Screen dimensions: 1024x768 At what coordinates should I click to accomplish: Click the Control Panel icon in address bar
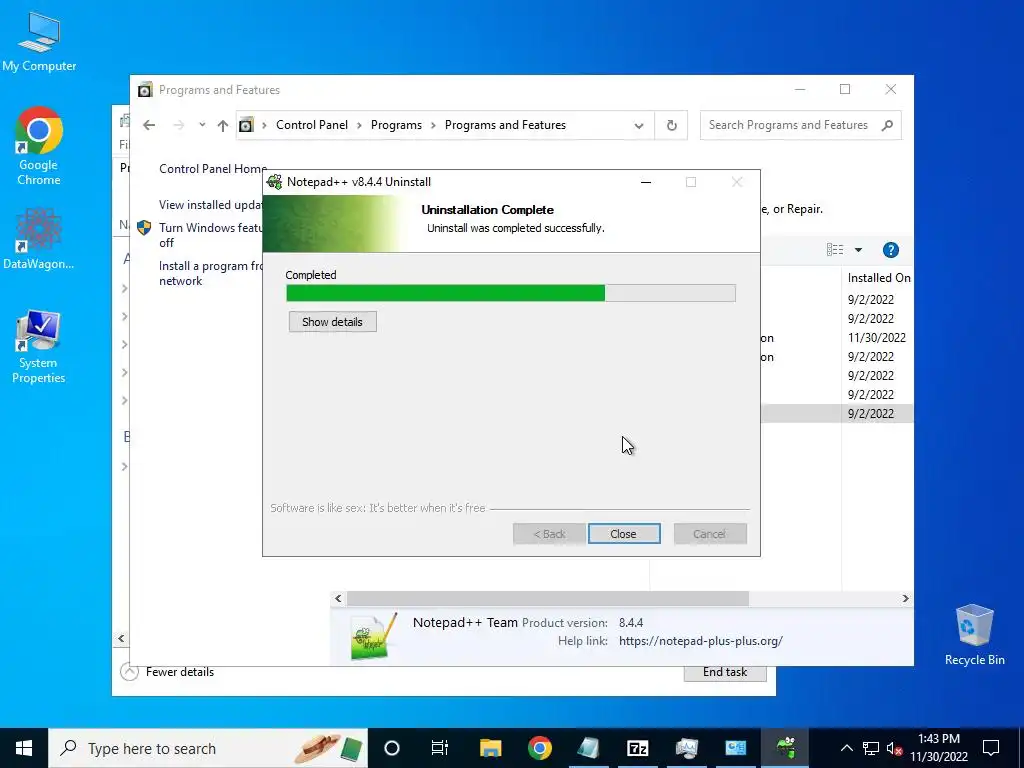tap(246, 125)
